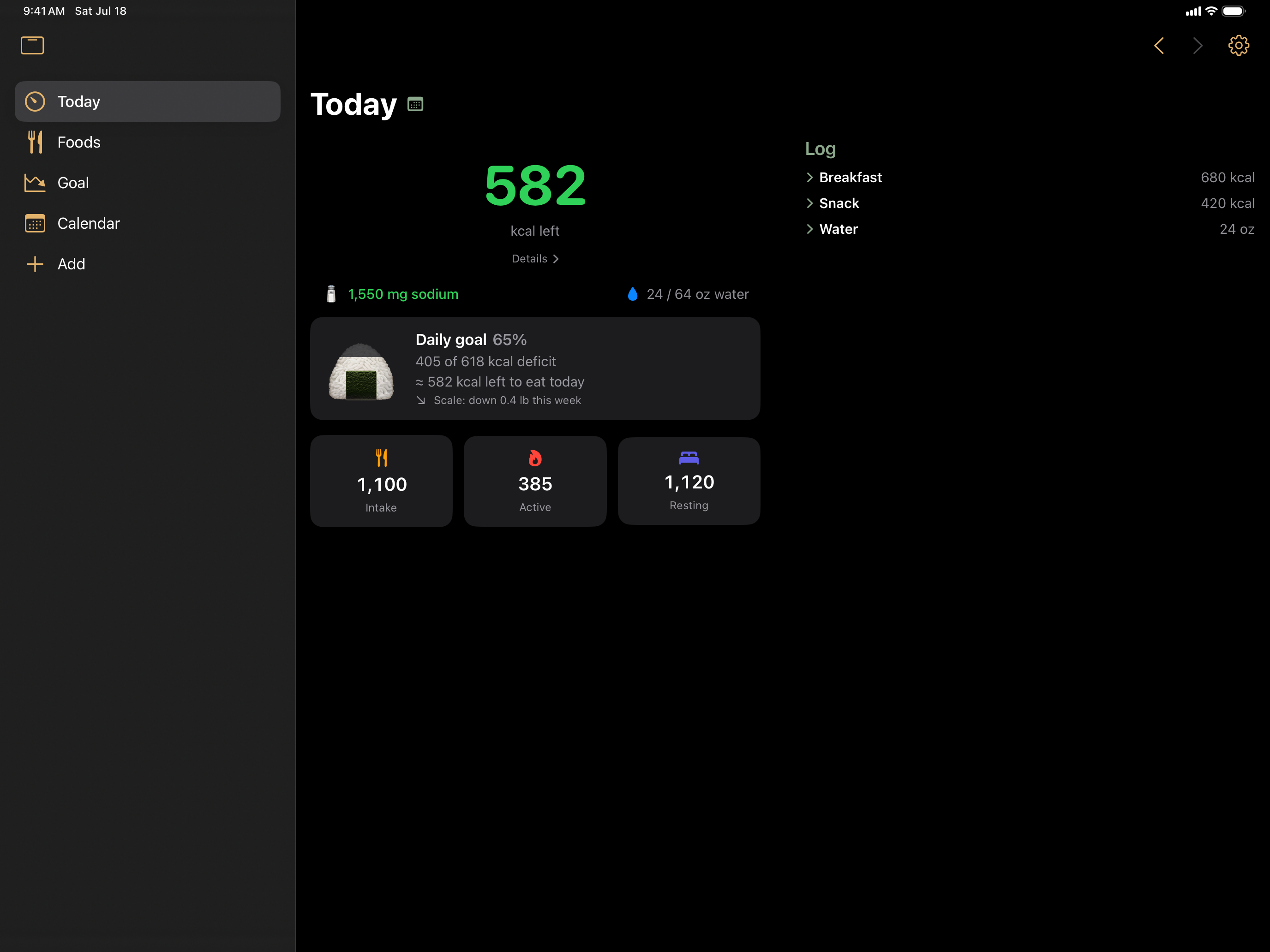Viewport: 1270px width, 952px height.
Task: Check the cellular signal bars
Action: click(x=1193, y=12)
